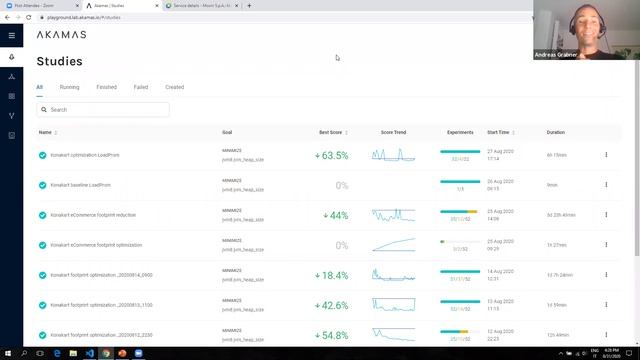This screenshot has width=640, height=360.
Task: Open study Konakart eCommerce footprint reduction
Action: [93, 215]
